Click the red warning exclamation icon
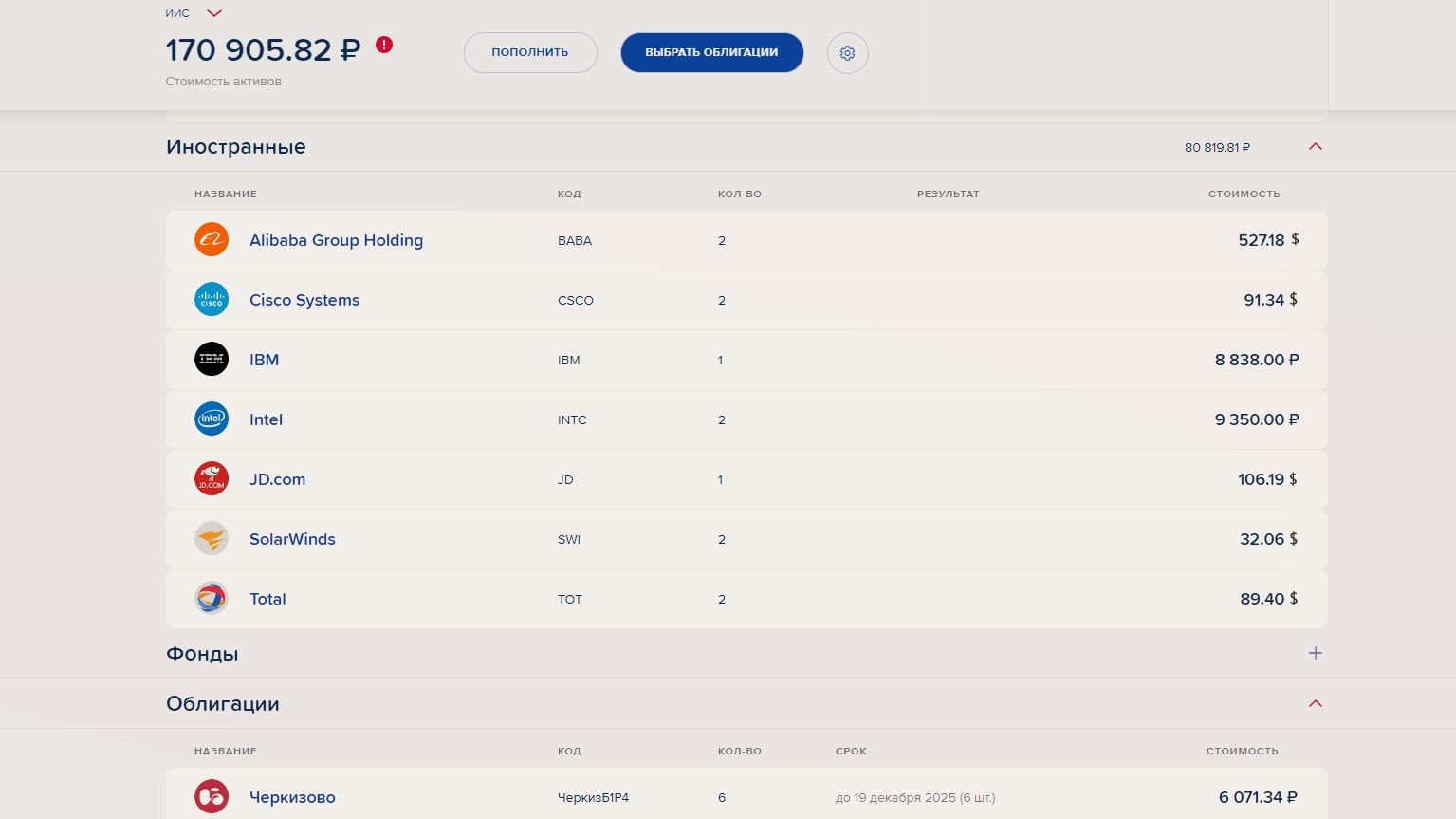Viewport: 1456px width, 819px height. [x=384, y=45]
